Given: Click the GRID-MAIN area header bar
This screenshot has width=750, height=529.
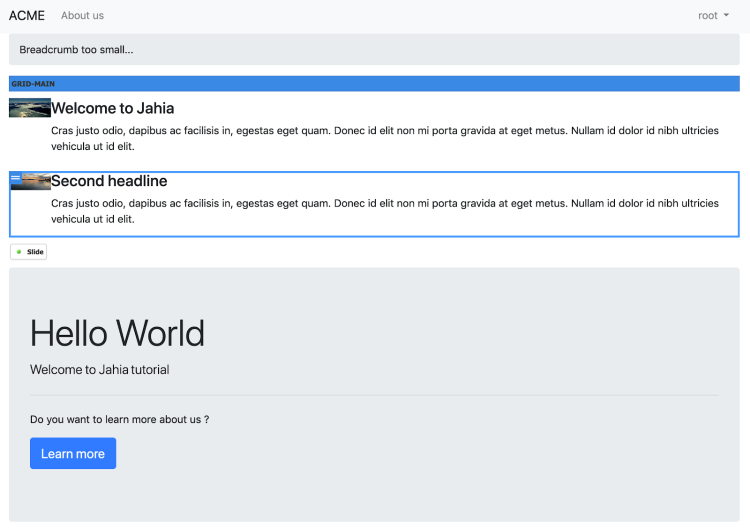Looking at the screenshot, I should 374,84.
